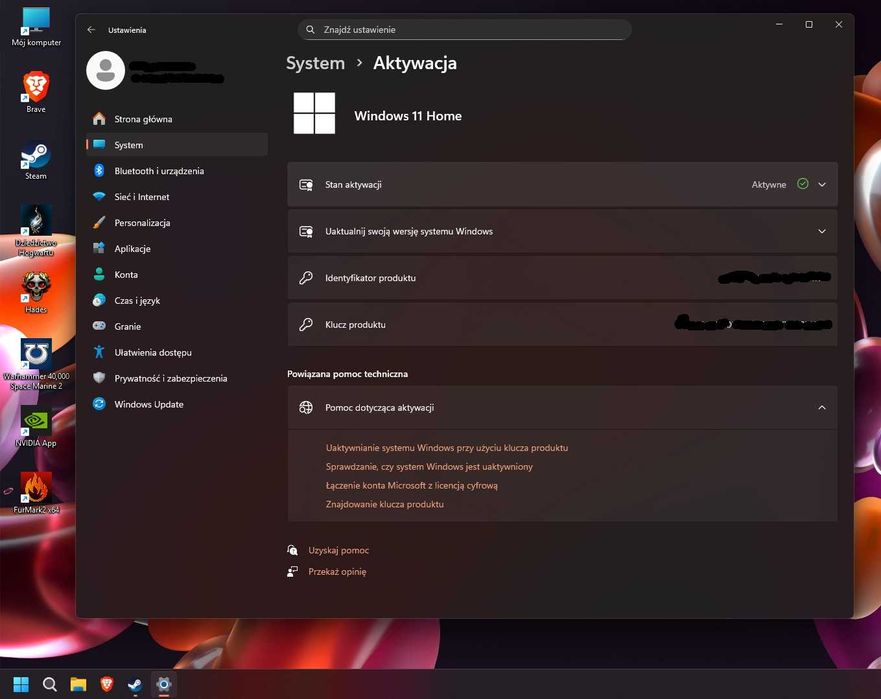The height and width of the screenshot is (699, 881).
Task: Maximize the Ustawienia window
Action: click(x=809, y=25)
